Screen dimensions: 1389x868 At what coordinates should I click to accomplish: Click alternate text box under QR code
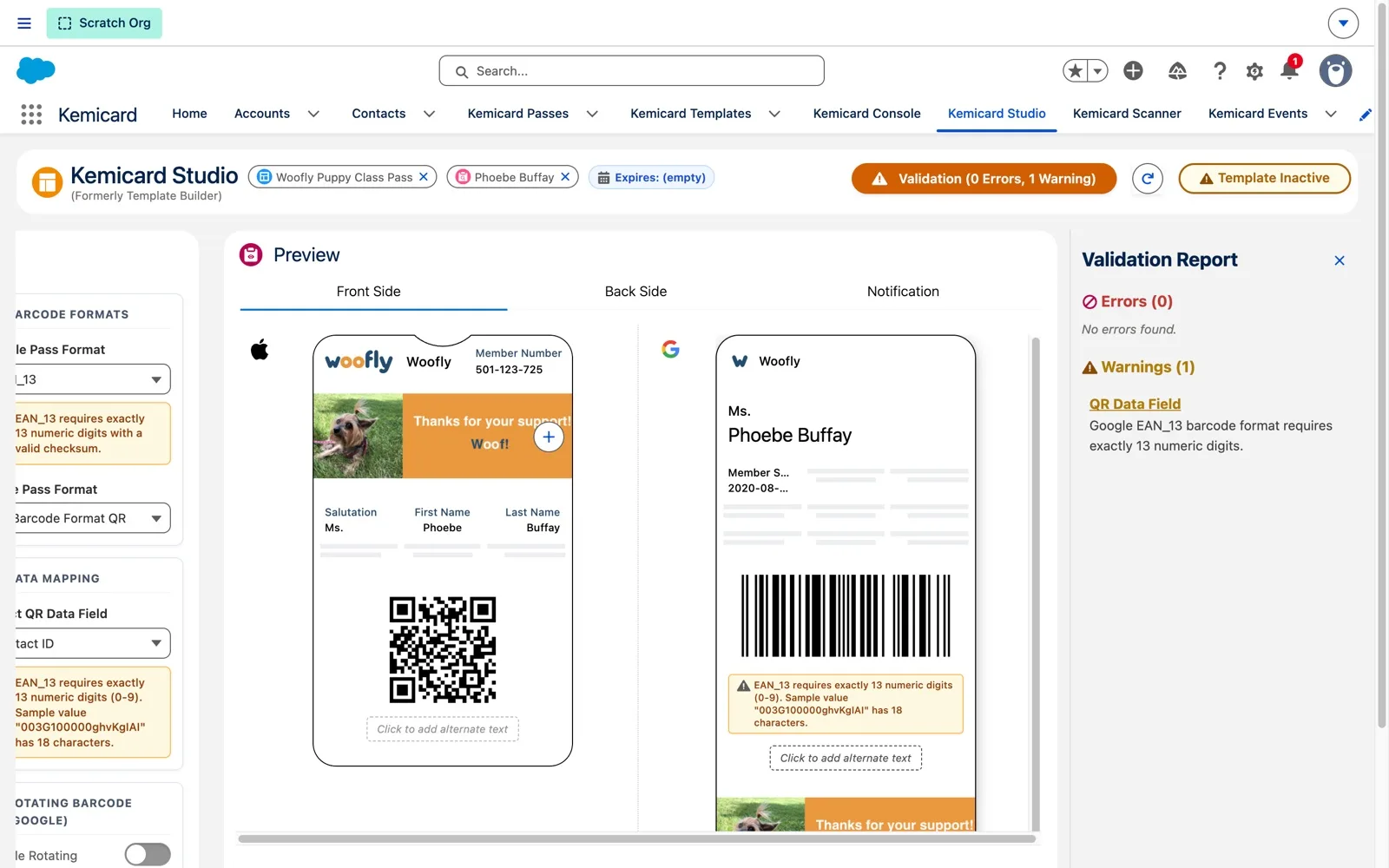click(443, 729)
